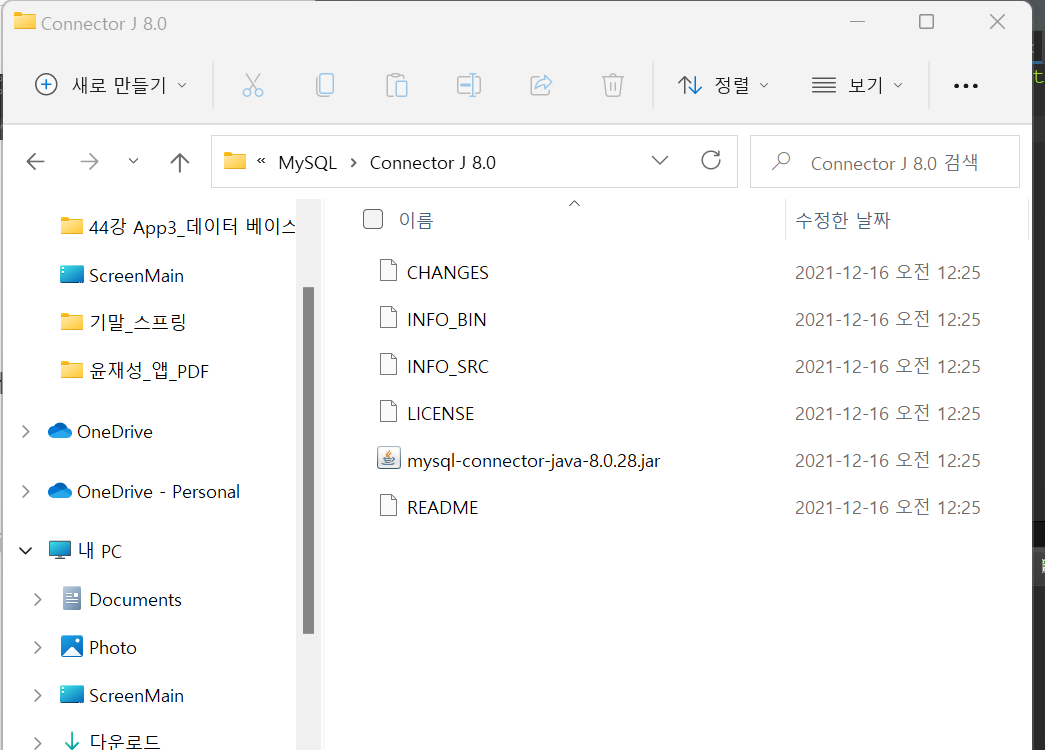Click the CHANGES row modified date
Viewport: 1045px width, 750px height.
click(888, 272)
